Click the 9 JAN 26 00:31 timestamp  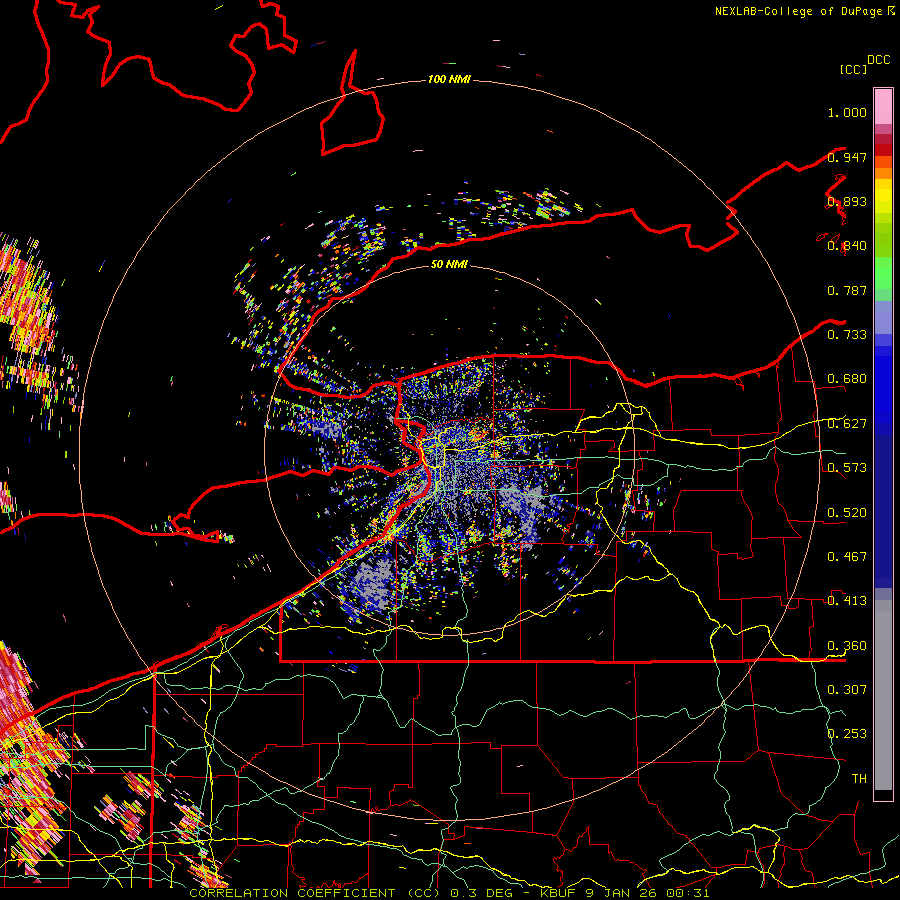pyautogui.click(x=647, y=893)
